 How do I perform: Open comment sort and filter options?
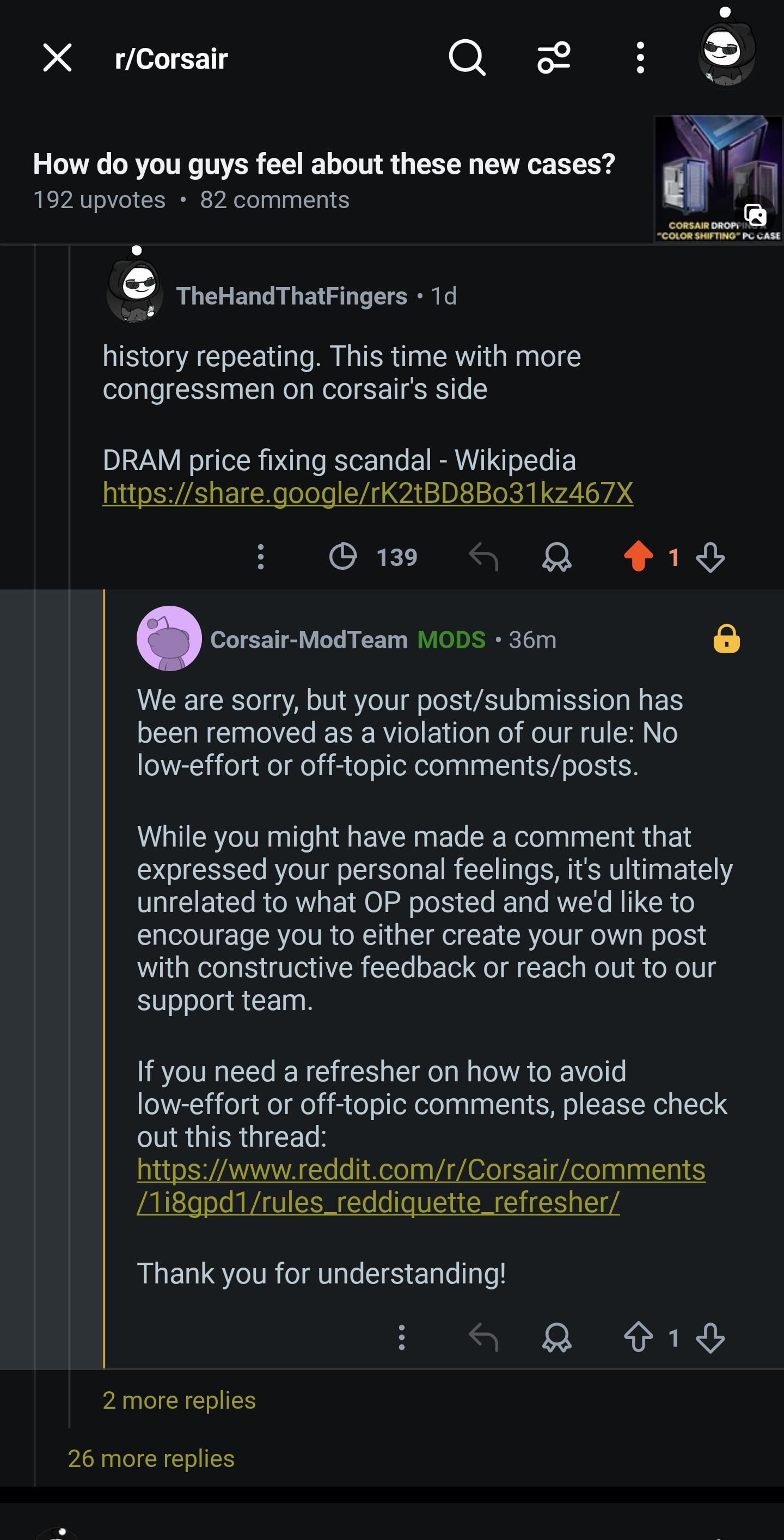pos(554,58)
